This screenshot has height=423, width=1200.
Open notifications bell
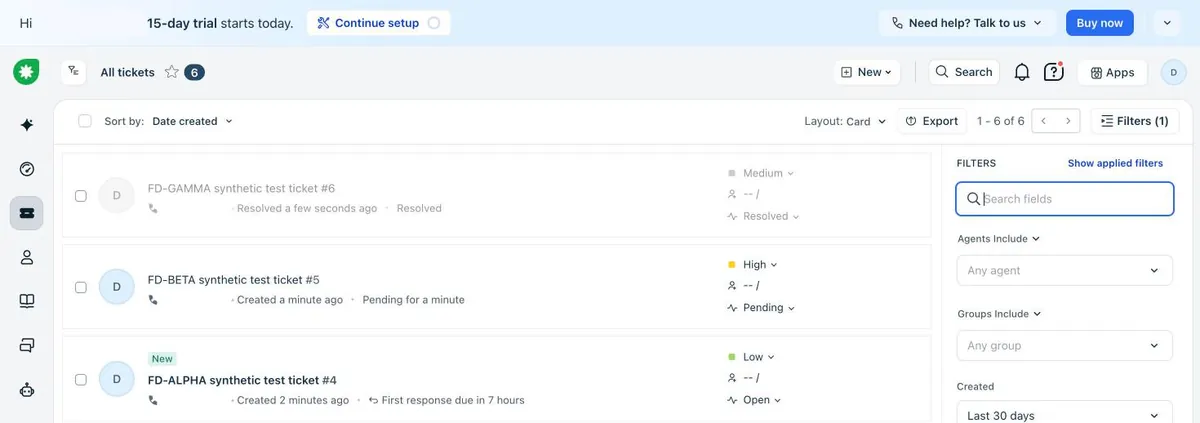tap(1022, 72)
